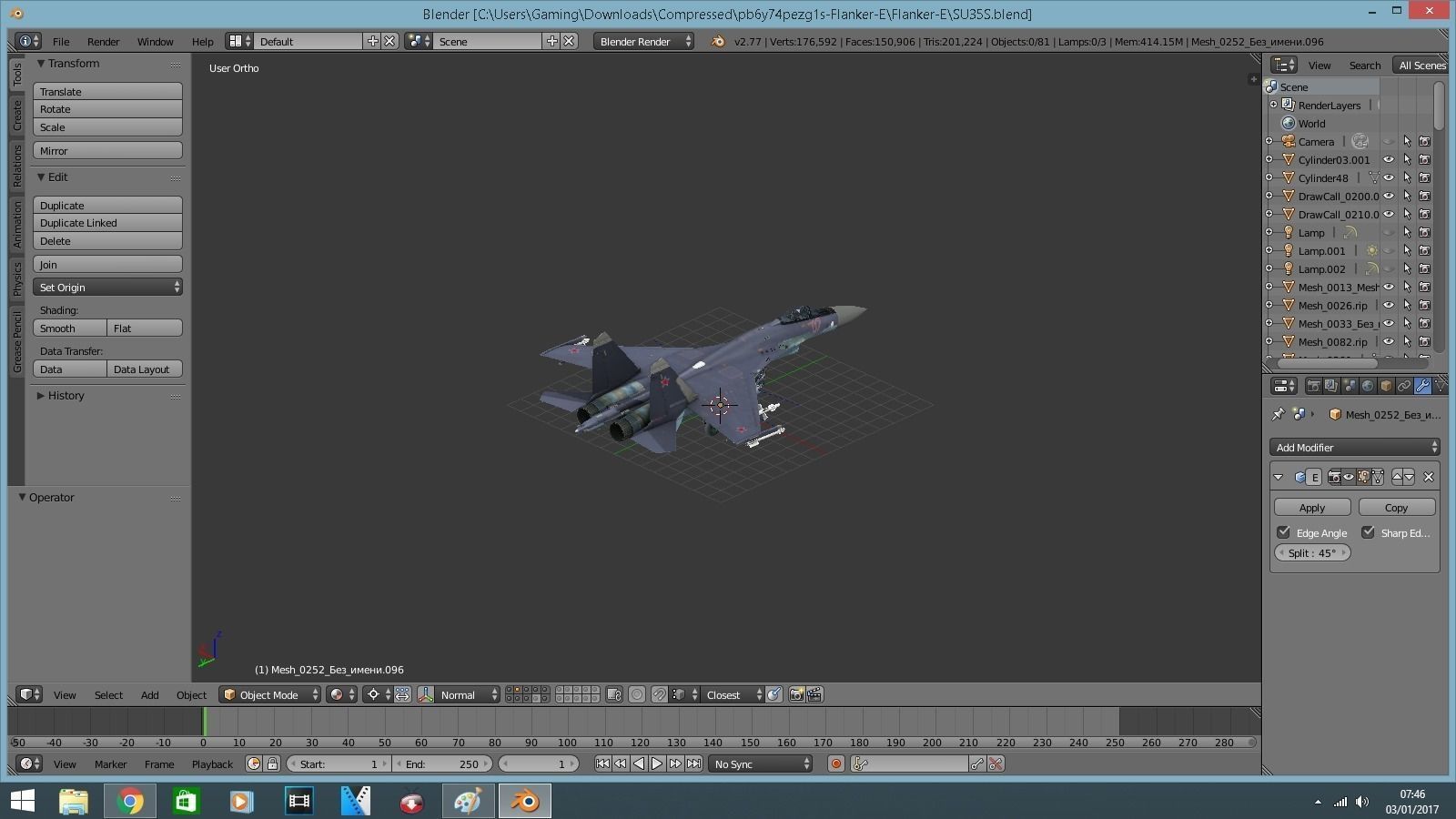Open the Blender Render engine dropdown
Viewport: 1456px width, 819px height.
pyautogui.click(x=643, y=41)
